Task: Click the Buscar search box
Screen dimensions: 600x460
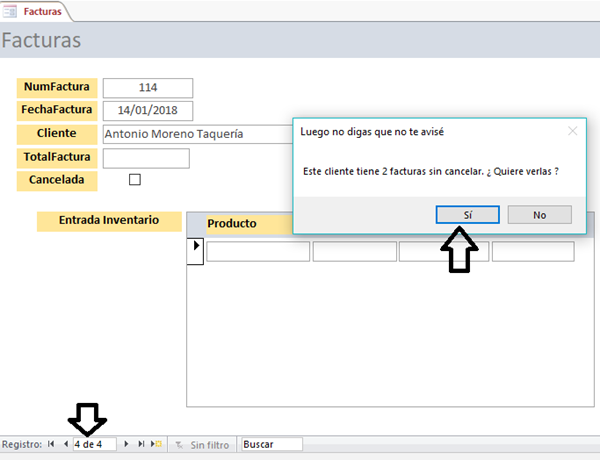Action: click(272, 444)
